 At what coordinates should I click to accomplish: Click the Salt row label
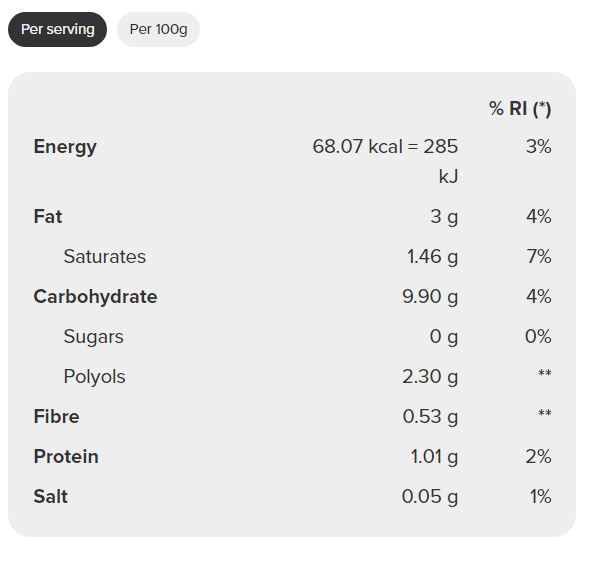51,496
